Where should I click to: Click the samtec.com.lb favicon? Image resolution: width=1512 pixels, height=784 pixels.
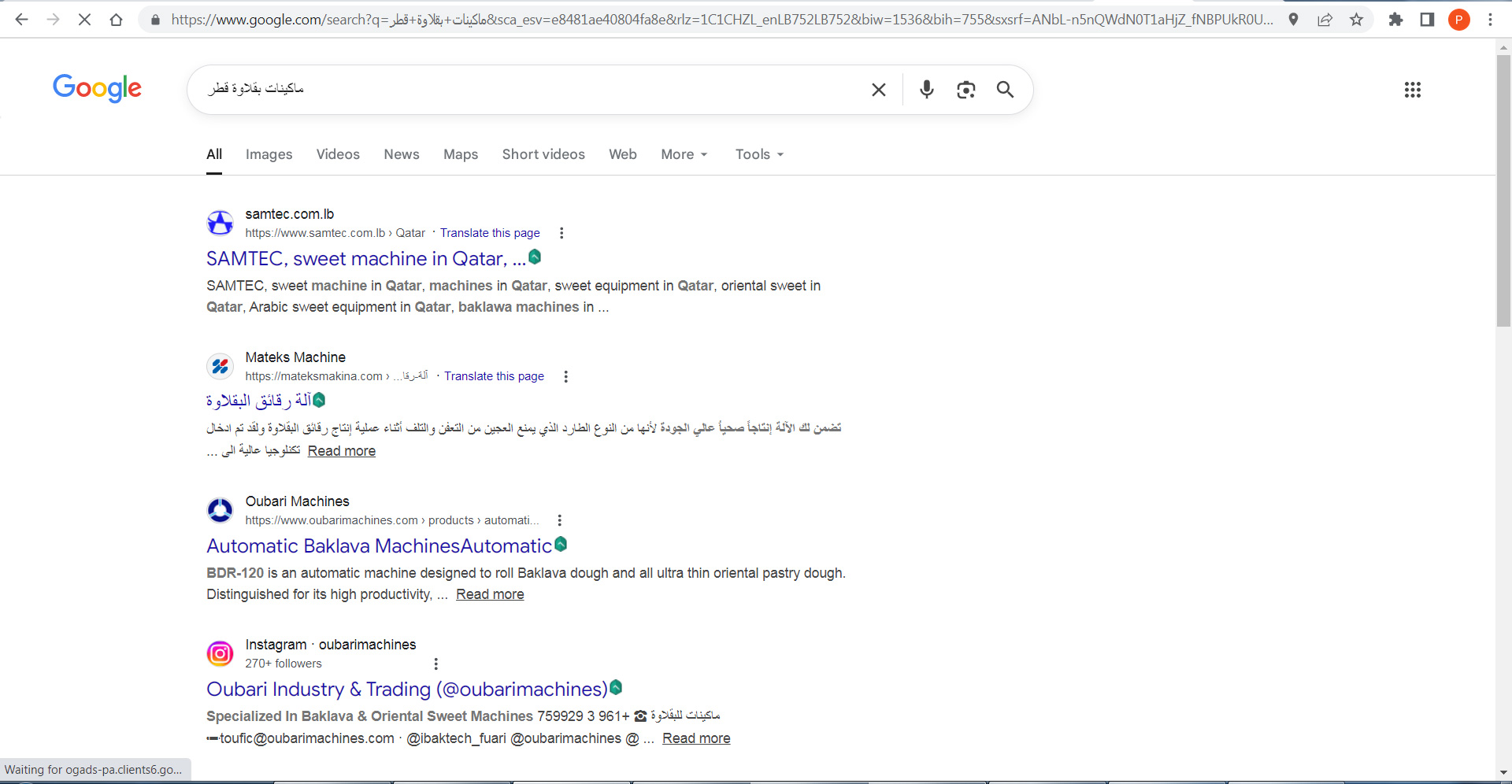[220, 223]
